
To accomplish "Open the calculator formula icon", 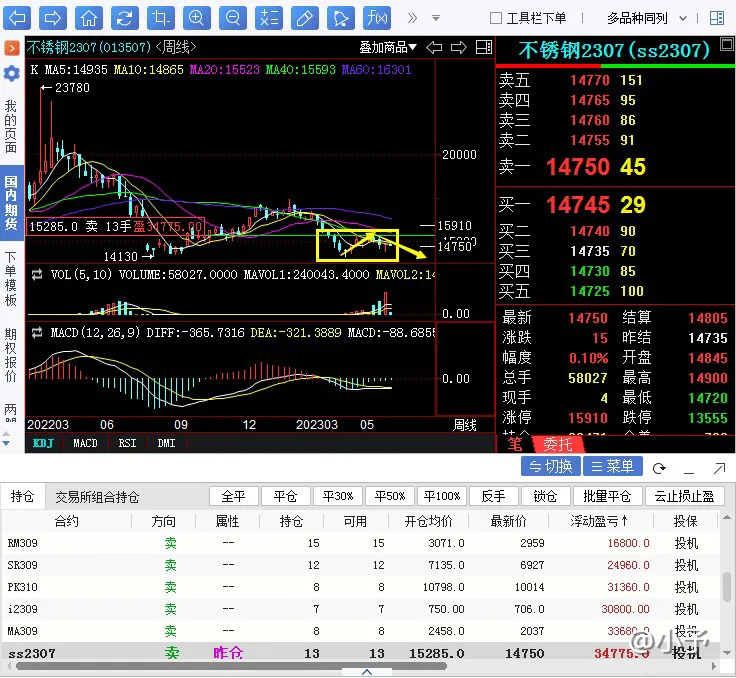I will (269, 18).
